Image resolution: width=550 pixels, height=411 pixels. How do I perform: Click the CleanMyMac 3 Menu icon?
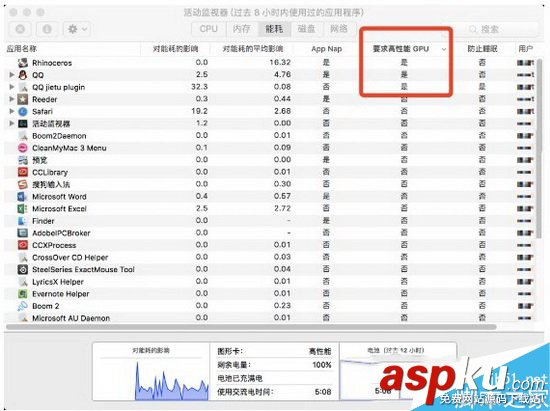23,148
